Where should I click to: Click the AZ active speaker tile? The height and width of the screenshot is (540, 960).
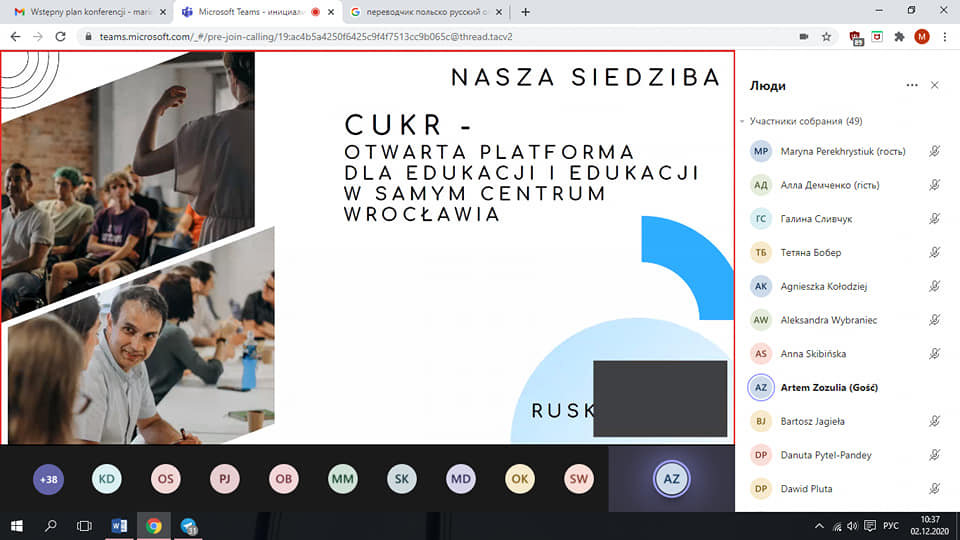[672, 479]
